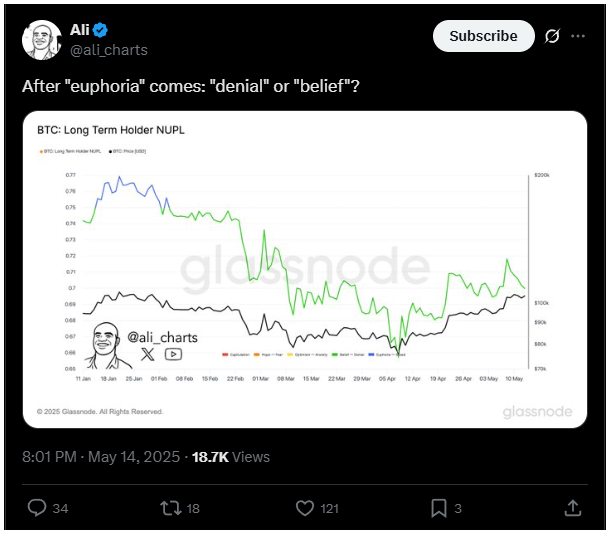This screenshot has height=534, width=610.
Task: Open the reply comment icon
Action: pyautogui.click(x=37, y=508)
